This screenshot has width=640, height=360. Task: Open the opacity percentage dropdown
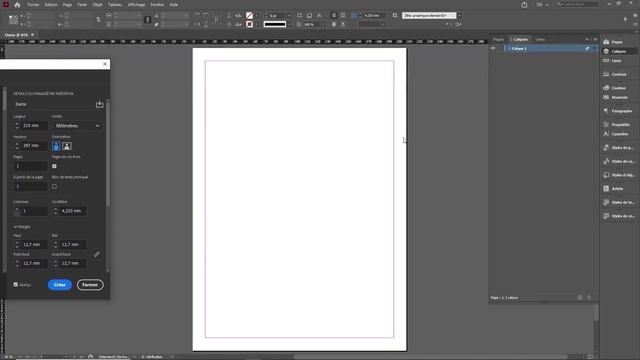(323, 24)
